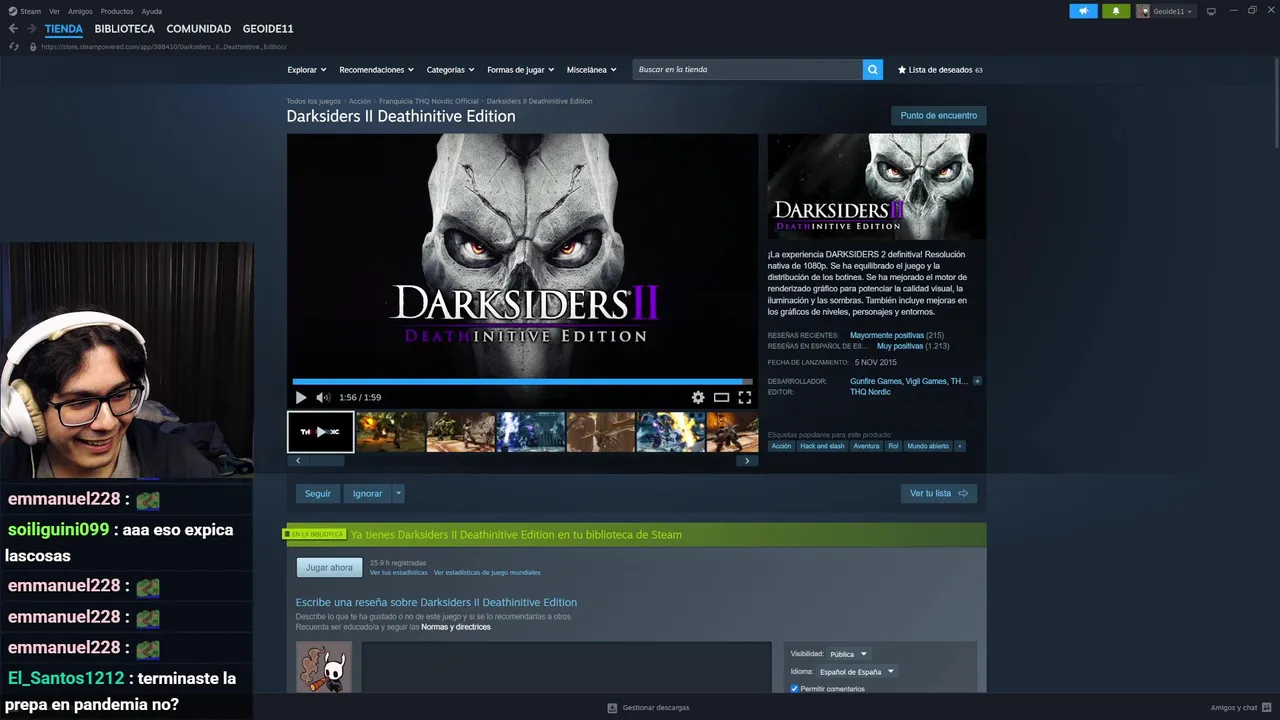Click the Ver tu lista button
This screenshot has width=1280, height=720.
[938, 493]
